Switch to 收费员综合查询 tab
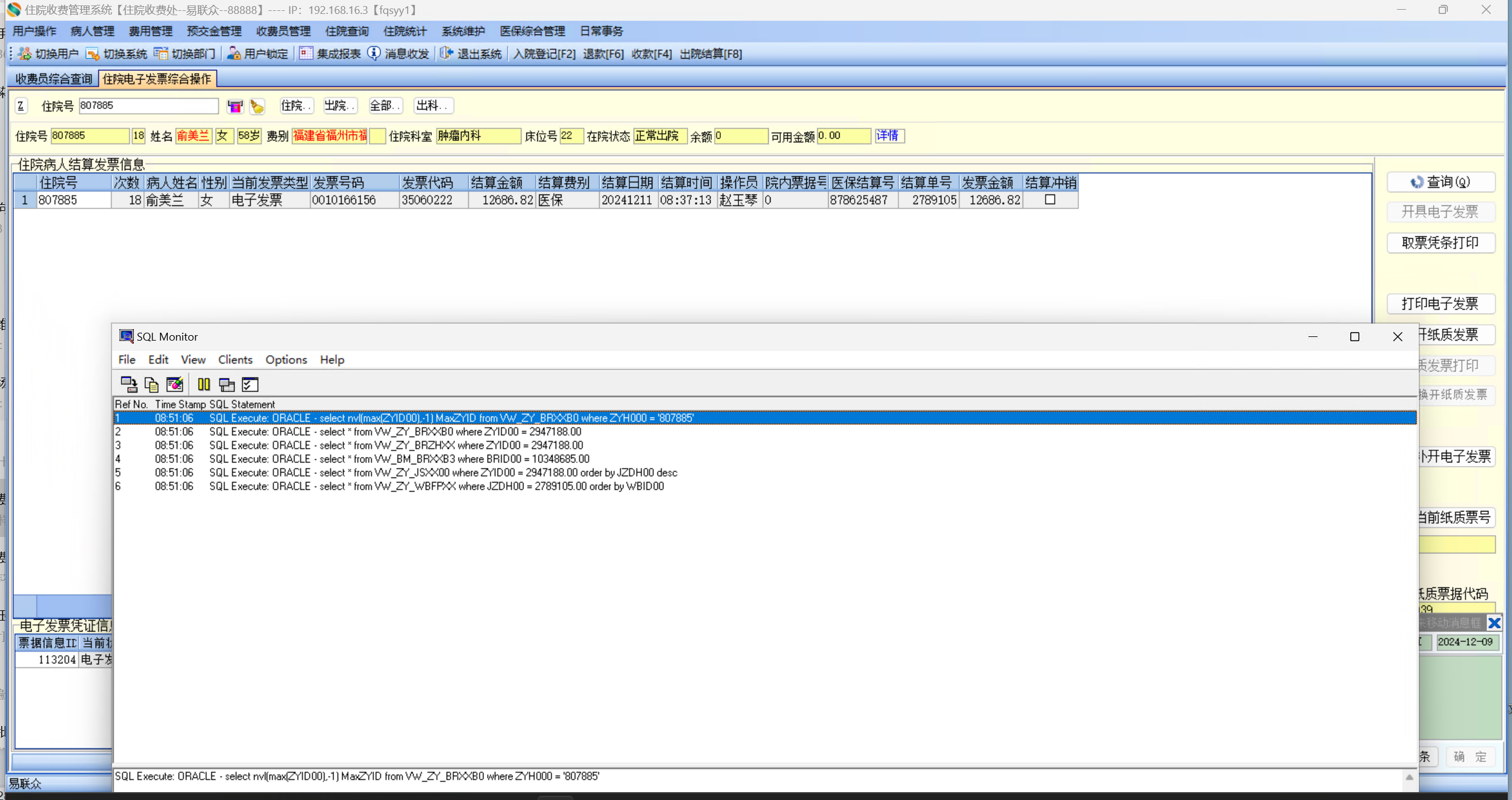Viewport: 1512px width, 800px height. click(x=53, y=79)
